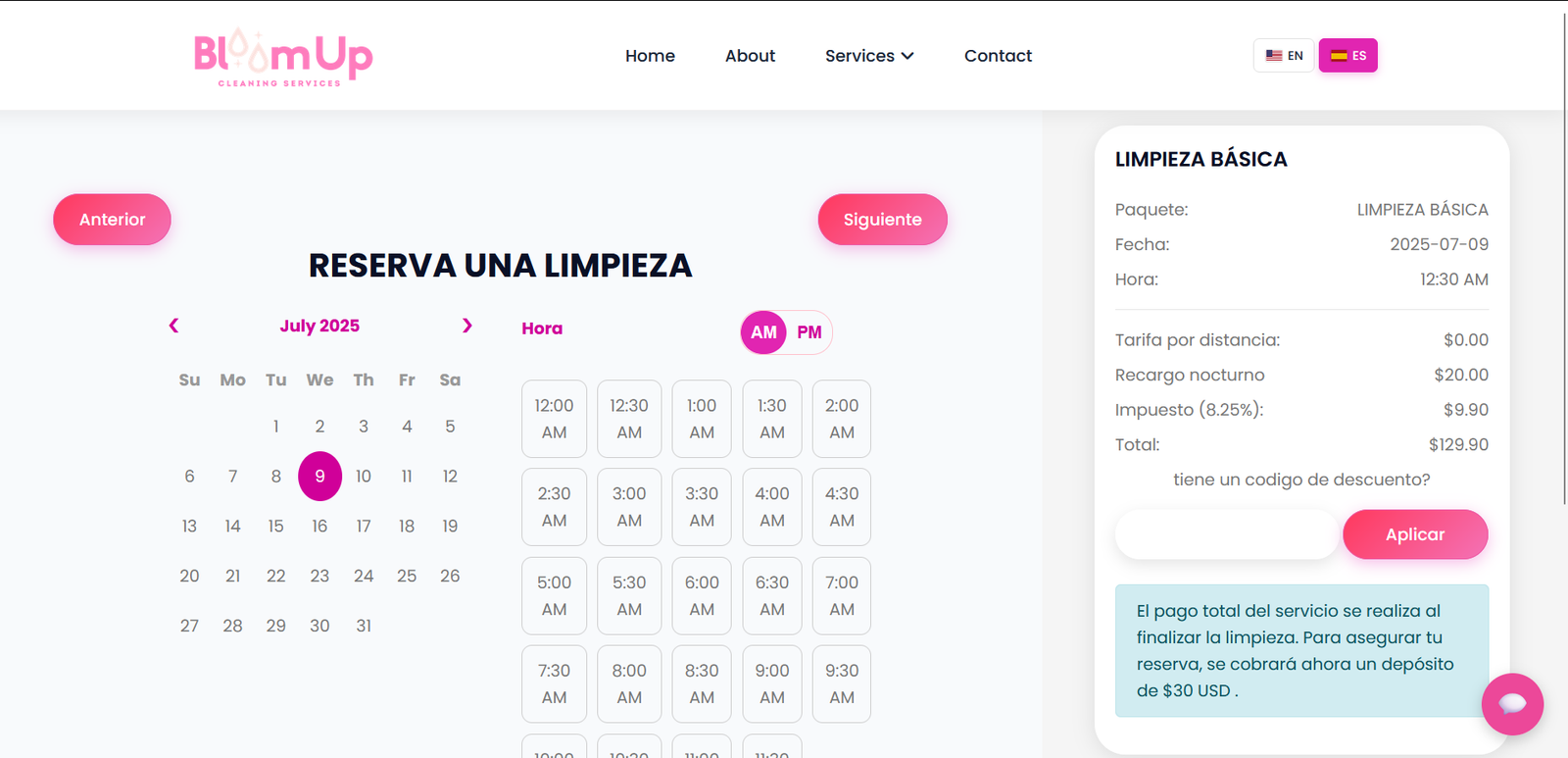Select the 7:00 AM time slot
This screenshot has height=758, width=1568.
[x=842, y=596]
